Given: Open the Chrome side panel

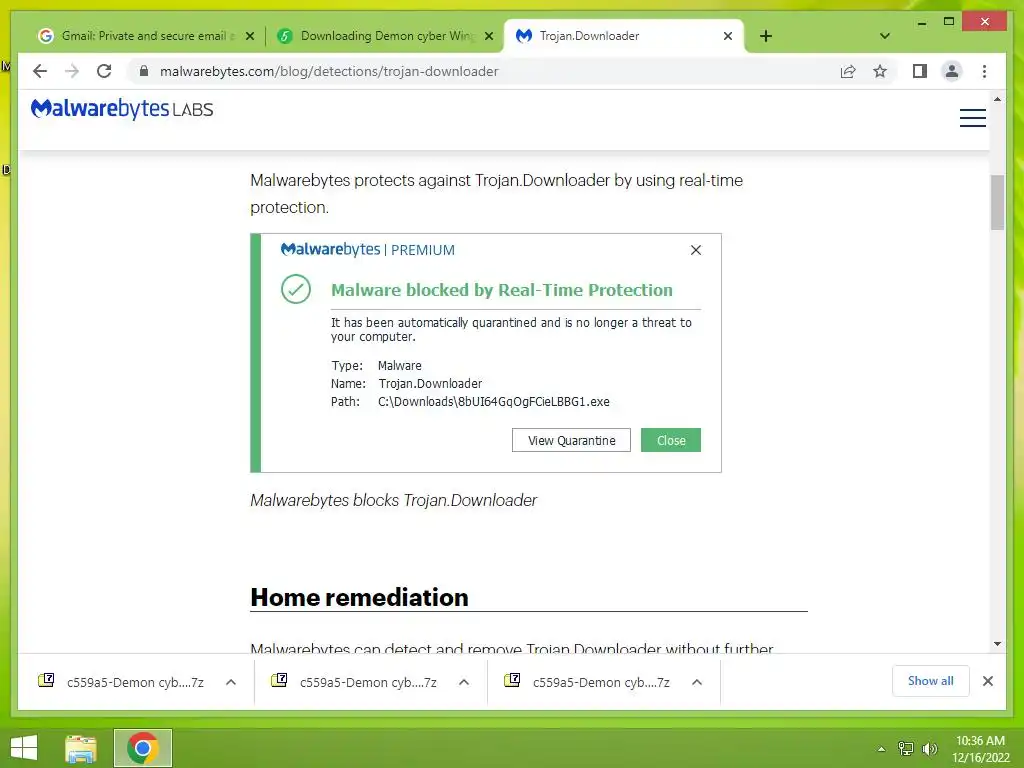Looking at the screenshot, I should [920, 71].
